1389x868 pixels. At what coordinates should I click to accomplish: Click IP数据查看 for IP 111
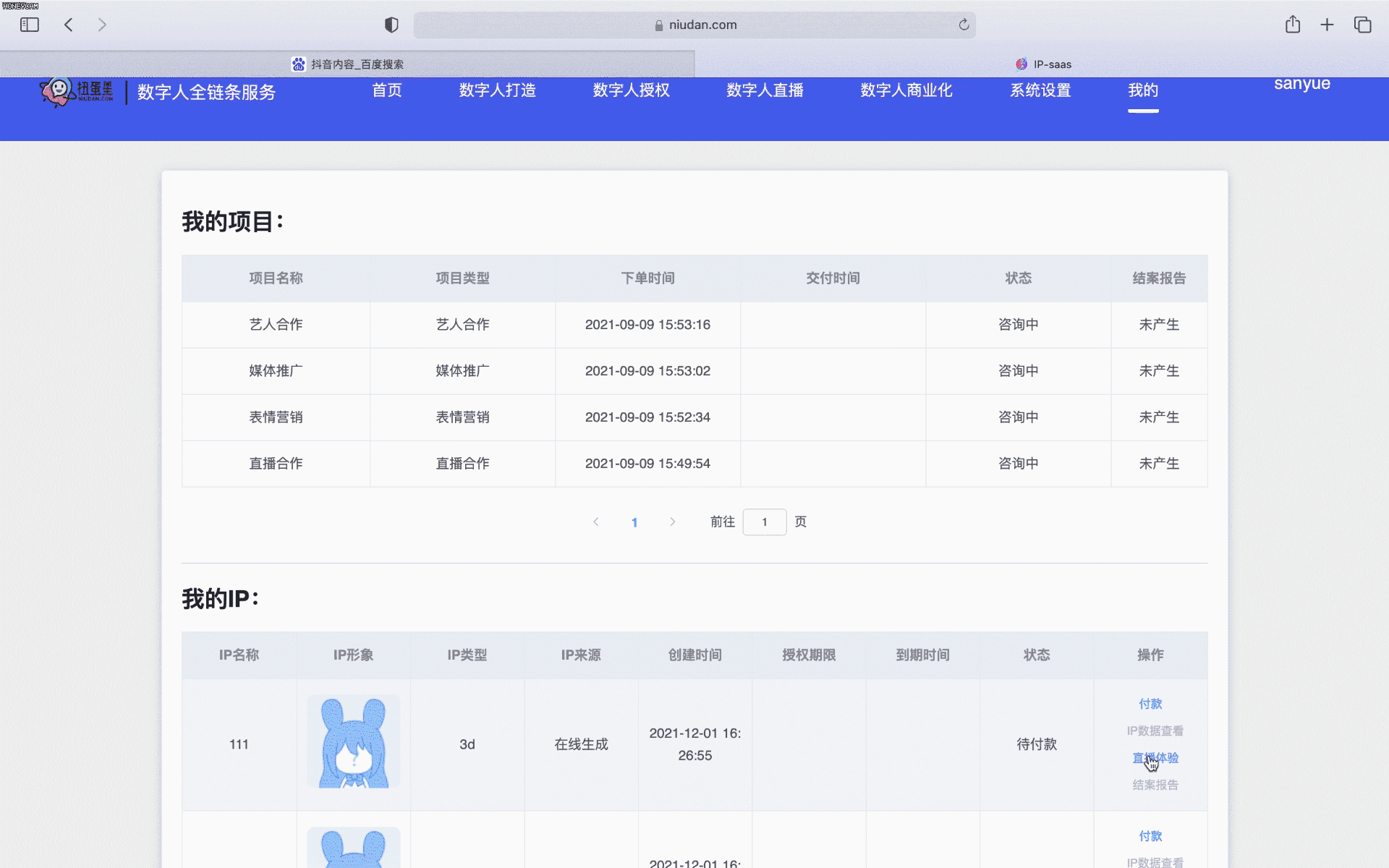(1155, 731)
